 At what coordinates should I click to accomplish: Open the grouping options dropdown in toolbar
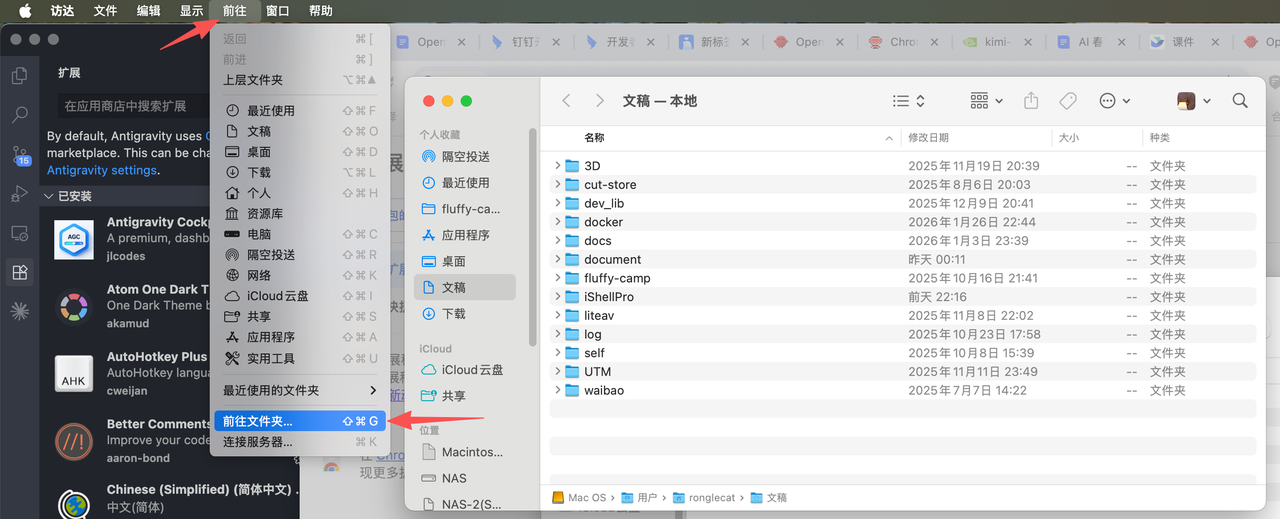(x=986, y=101)
